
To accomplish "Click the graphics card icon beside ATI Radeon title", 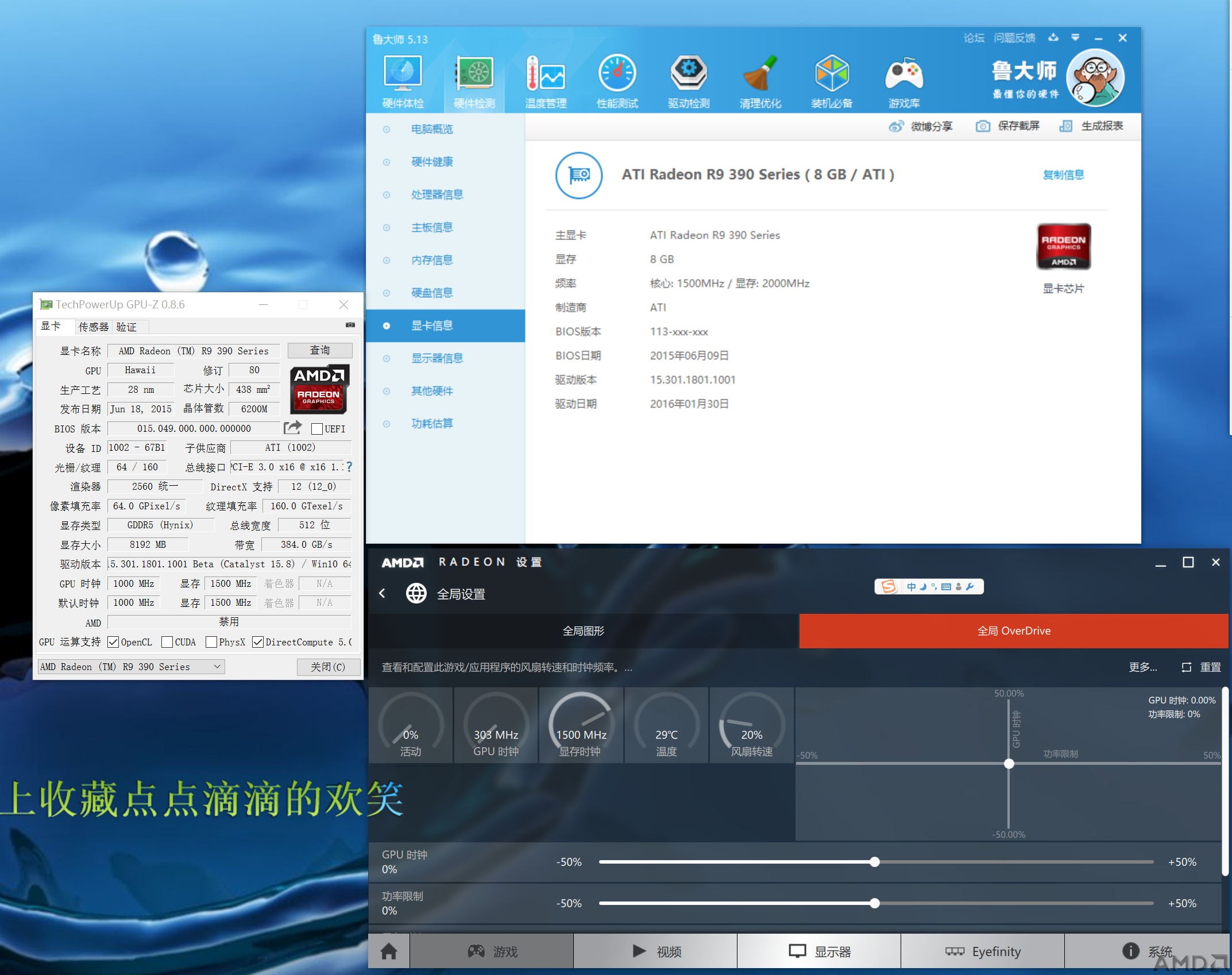I will (x=579, y=175).
